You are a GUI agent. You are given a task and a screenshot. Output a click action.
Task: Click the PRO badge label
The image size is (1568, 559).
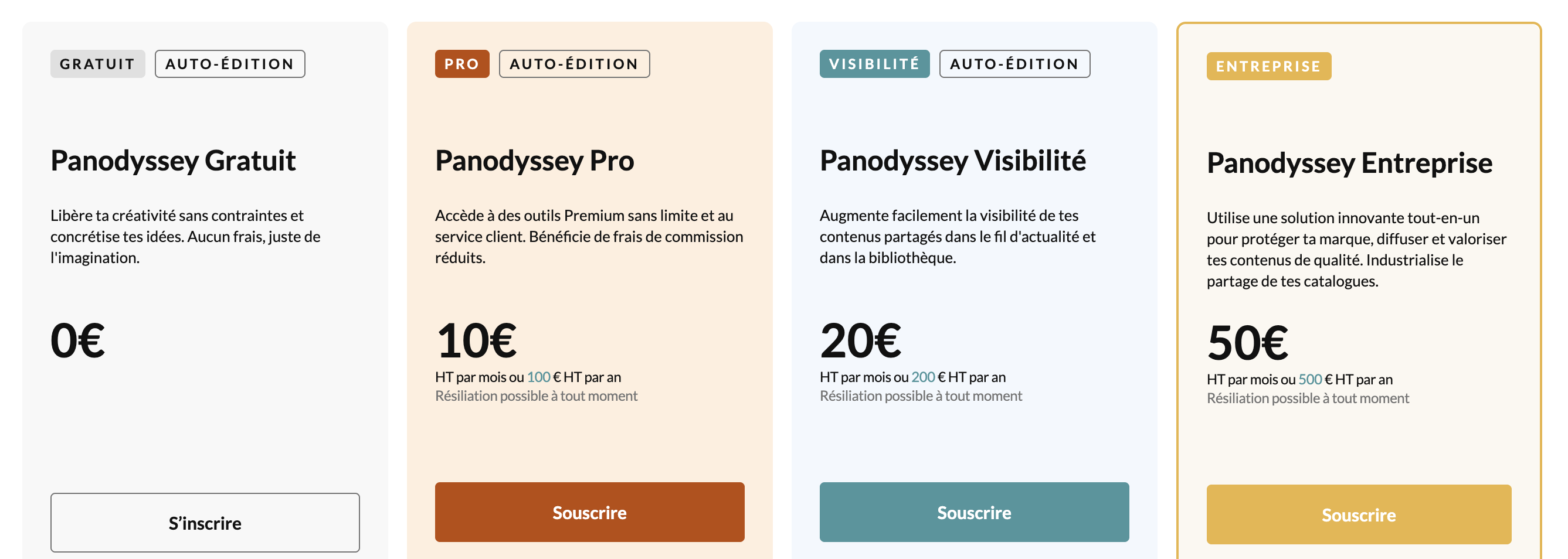click(462, 64)
